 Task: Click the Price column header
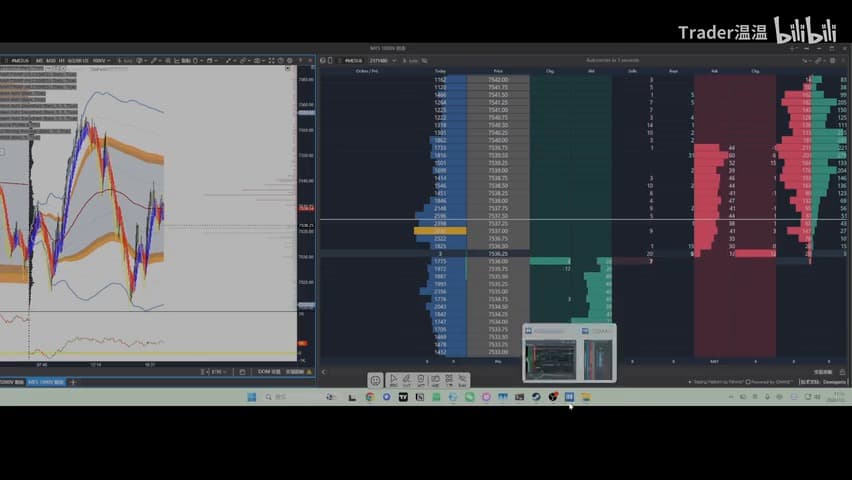click(x=498, y=71)
